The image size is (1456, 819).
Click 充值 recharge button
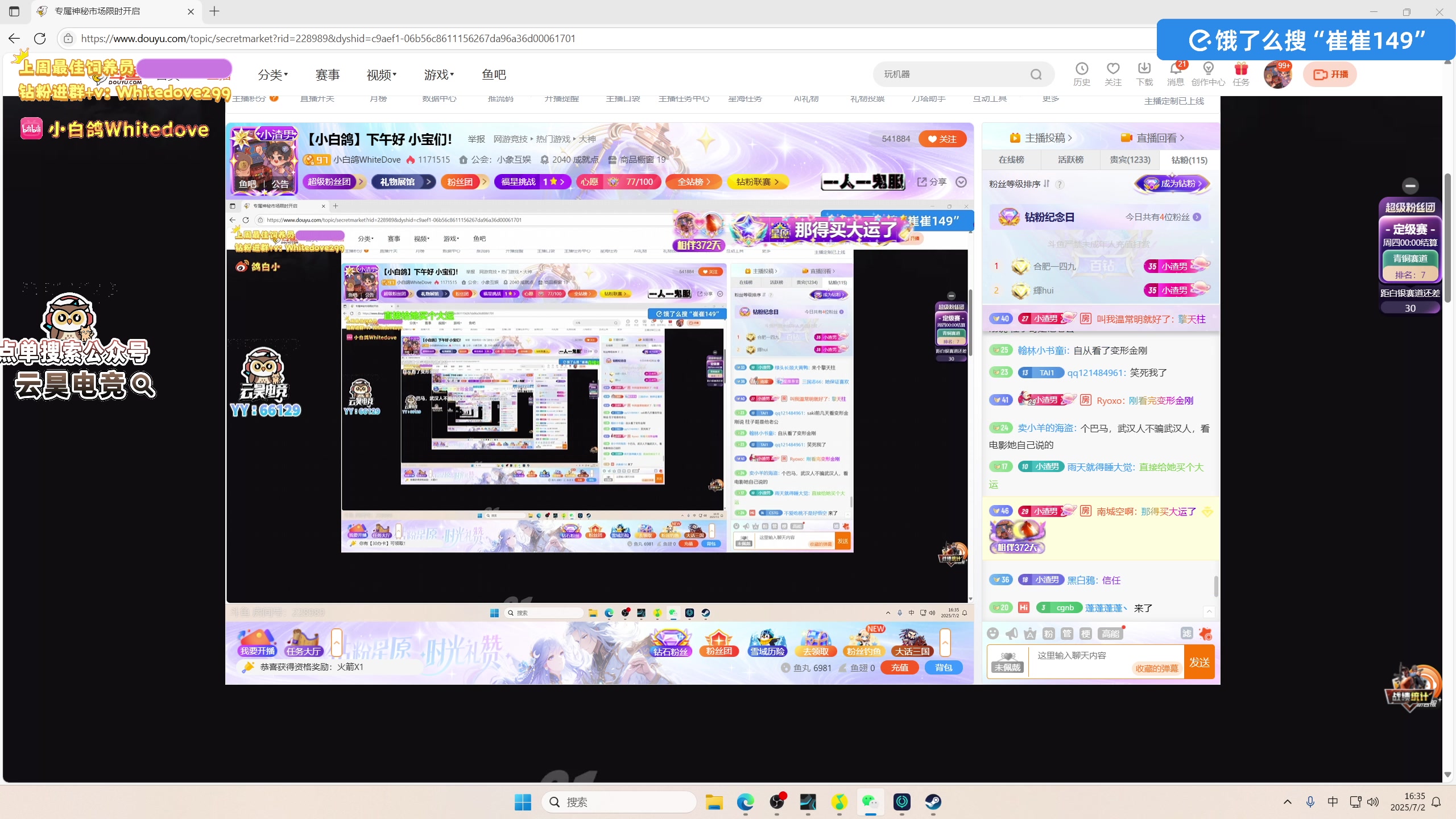899,668
